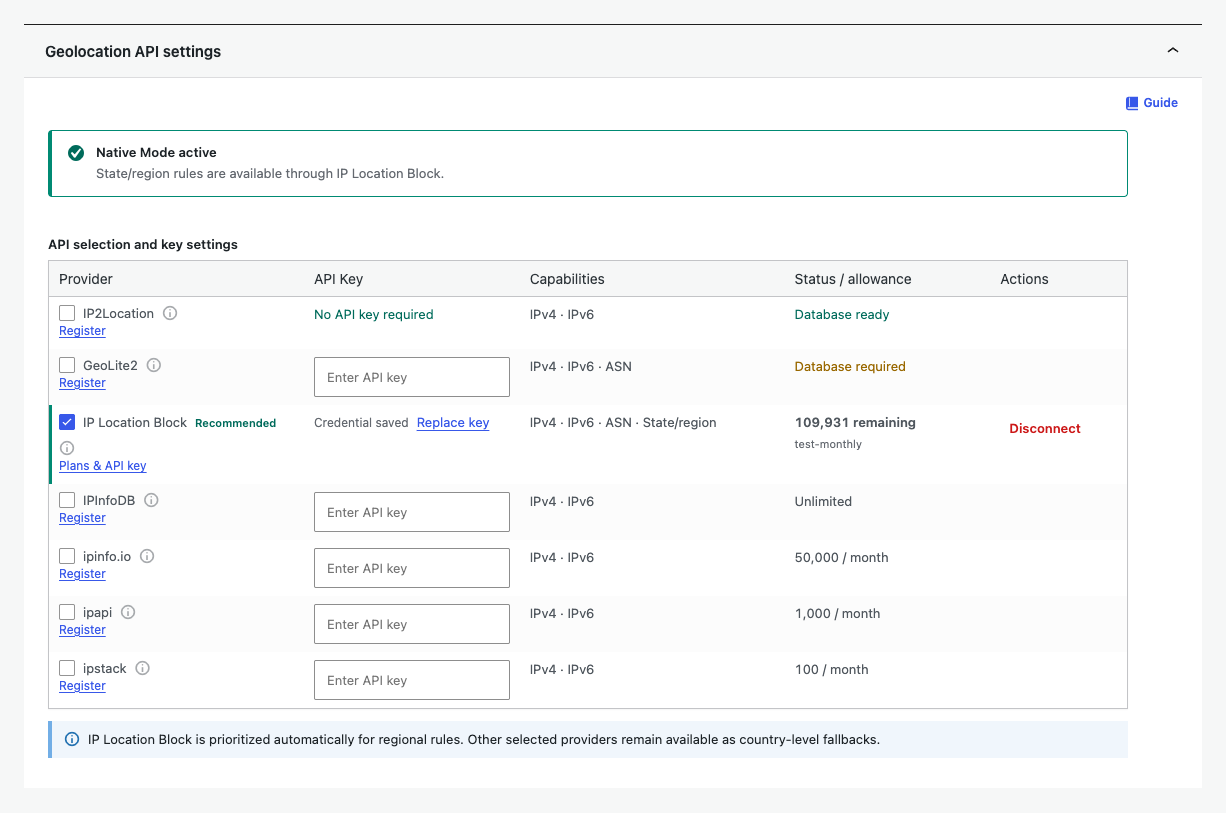Collapse the Geolocation API settings panel
The width and height of the screenshot is (1226, 813).
pyautogui.click(x=1173, y=50)
